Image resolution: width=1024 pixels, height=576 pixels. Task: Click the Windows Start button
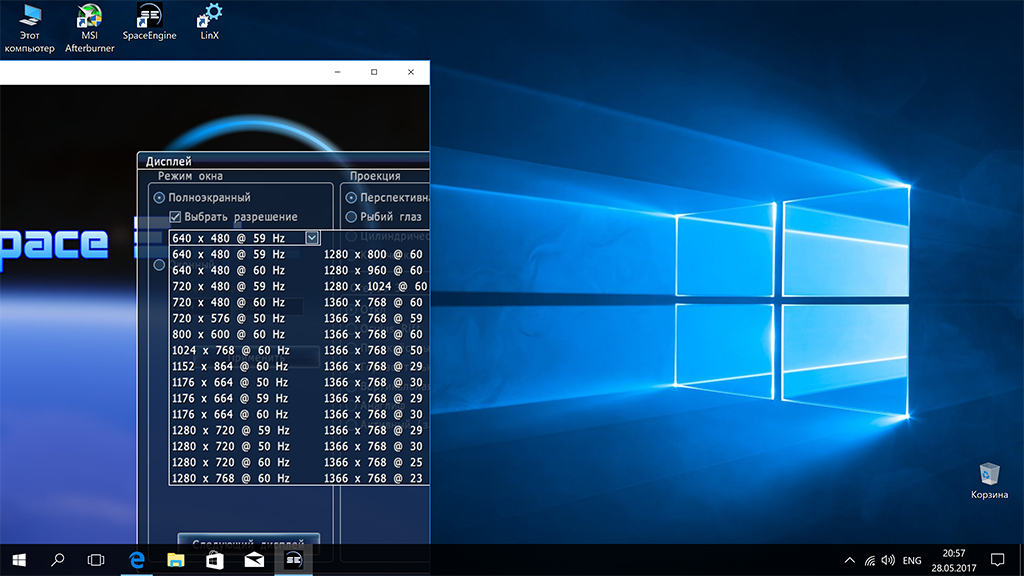tap(18, 560)
